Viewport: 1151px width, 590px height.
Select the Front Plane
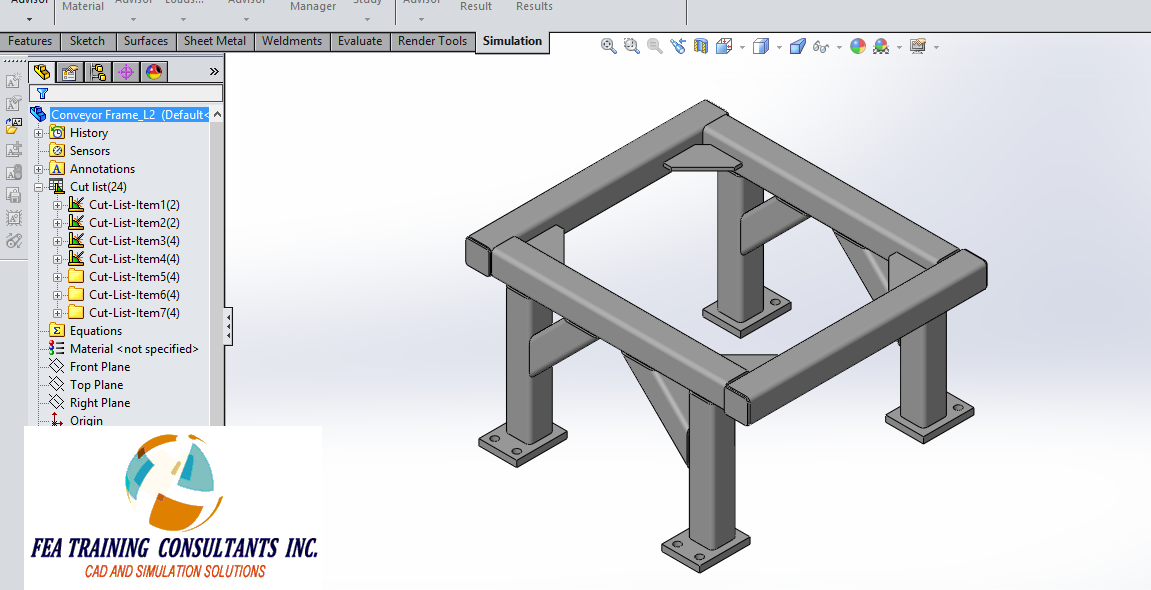[100, 367]
